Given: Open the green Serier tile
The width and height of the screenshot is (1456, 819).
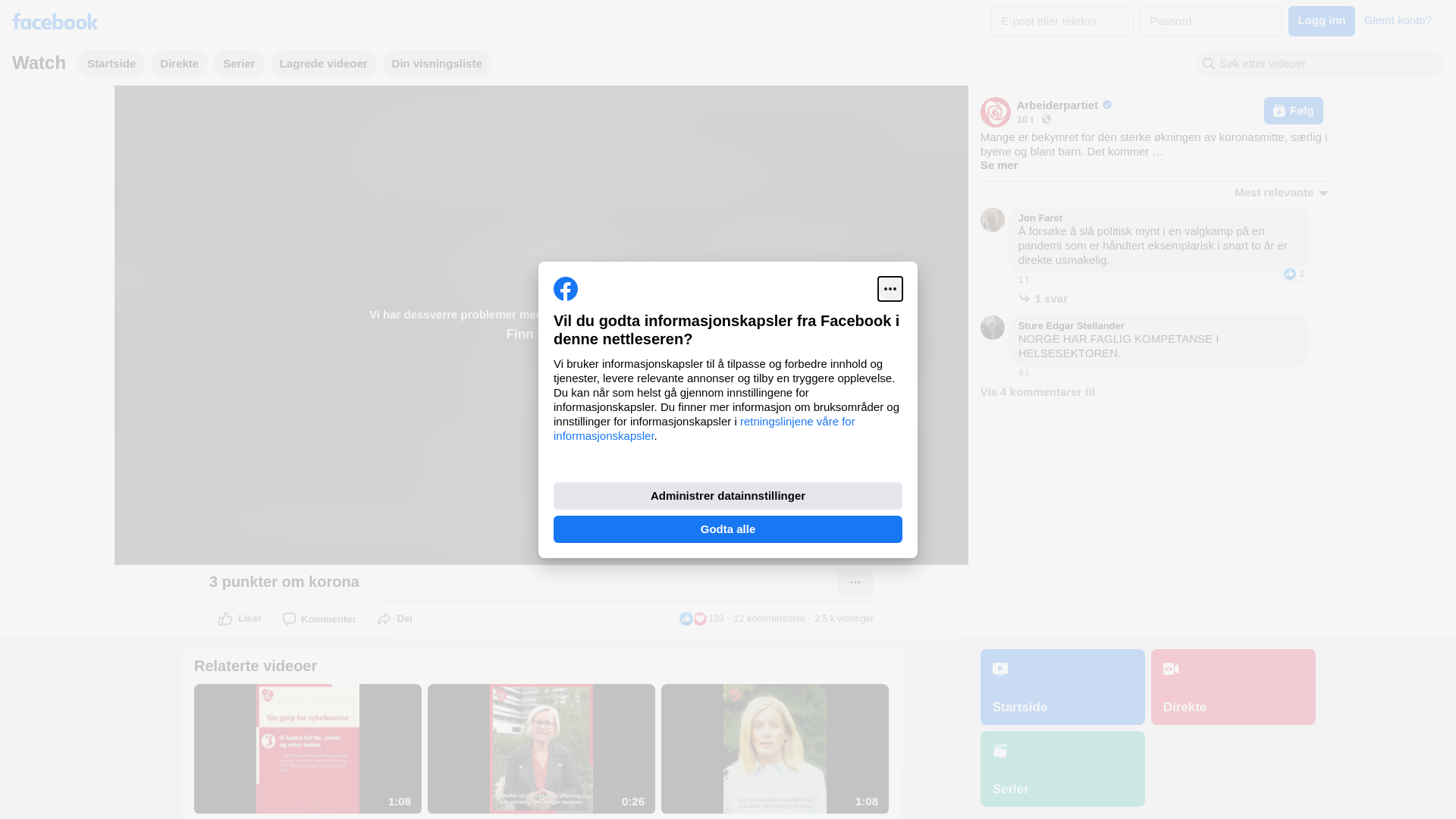Looking at the screenshot, I should (1062, 769).
